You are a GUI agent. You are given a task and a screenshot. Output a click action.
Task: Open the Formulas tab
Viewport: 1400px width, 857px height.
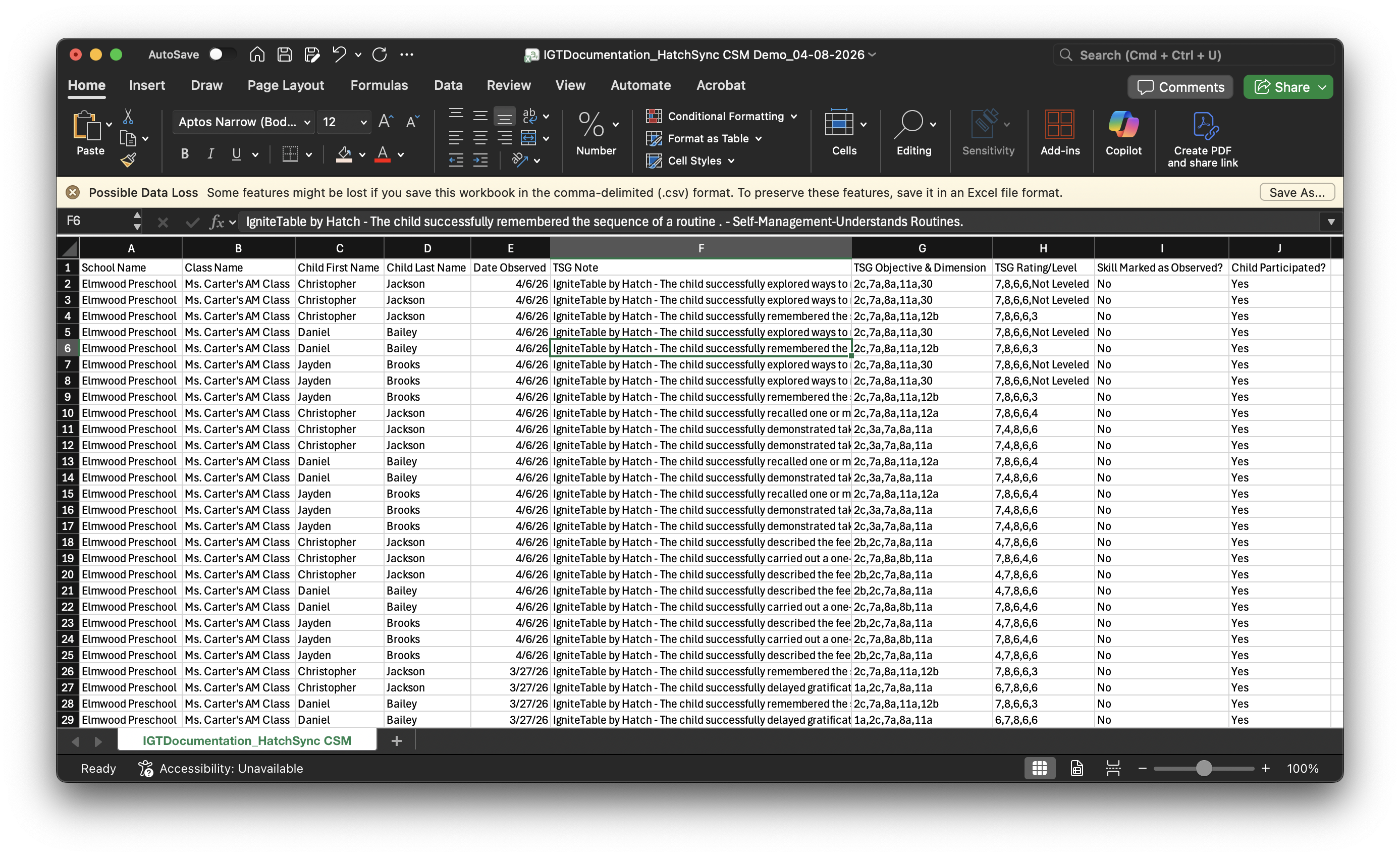[x=379, y=85]
